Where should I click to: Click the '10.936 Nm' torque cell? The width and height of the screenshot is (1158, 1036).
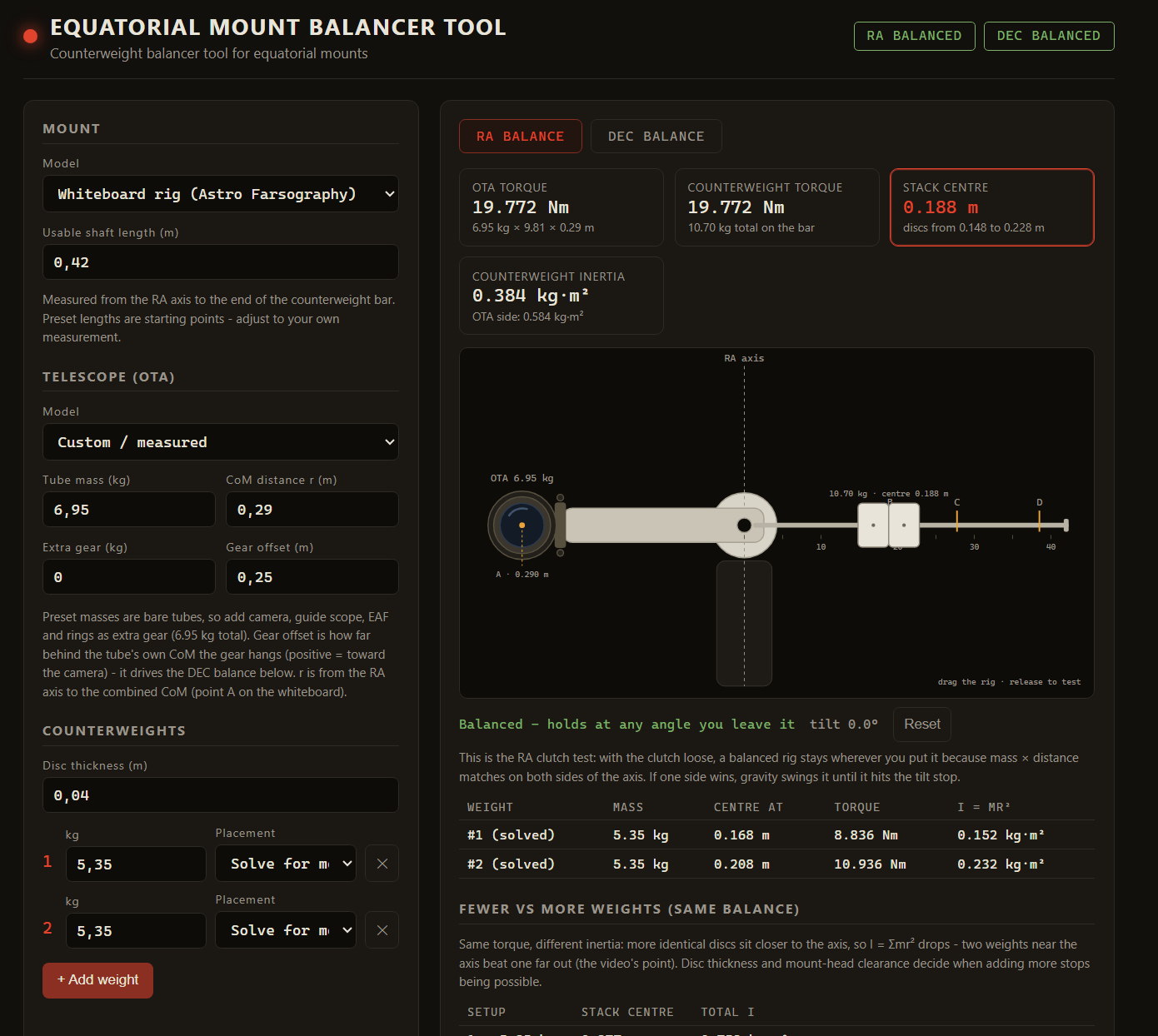(870, 864)
